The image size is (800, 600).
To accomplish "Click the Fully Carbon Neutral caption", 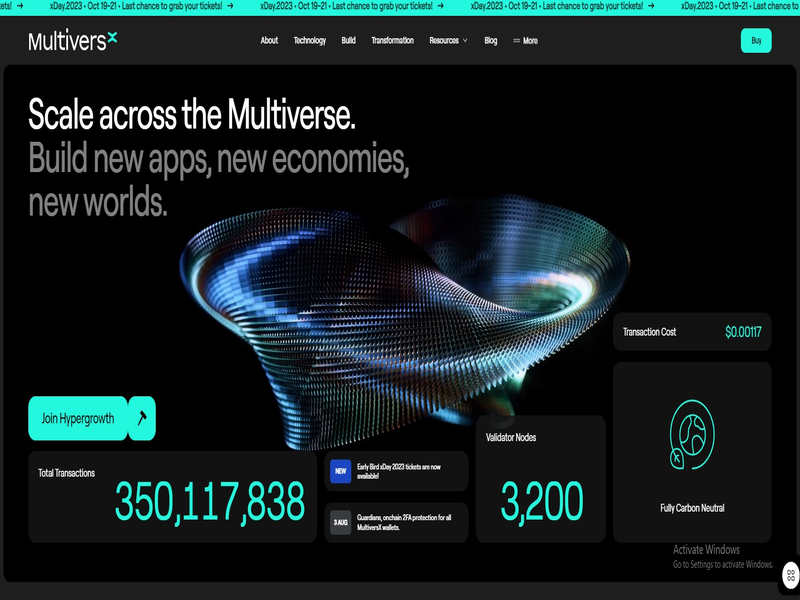I will tap(692, 508).
